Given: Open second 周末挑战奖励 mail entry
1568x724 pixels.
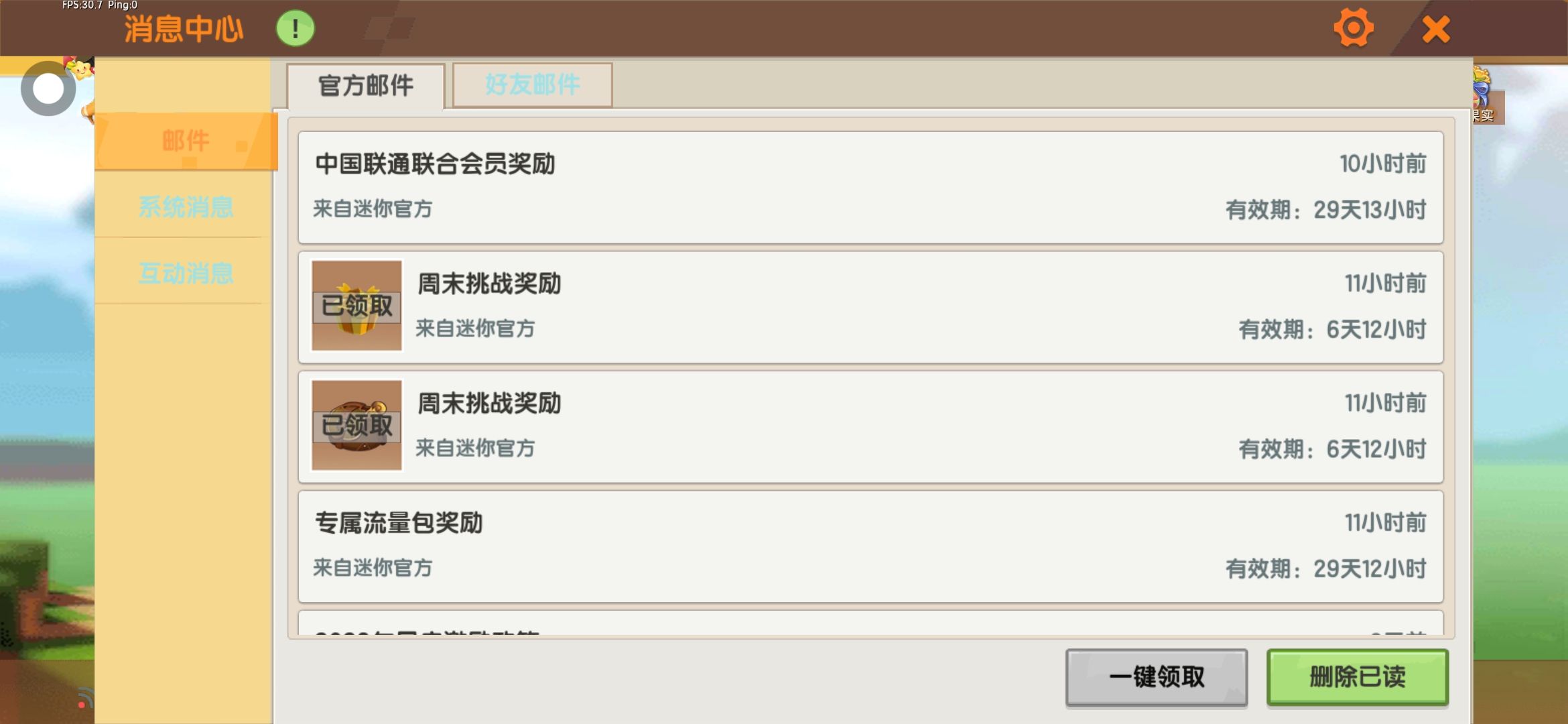Looking at the screenshot, I should tap(870, 426).
